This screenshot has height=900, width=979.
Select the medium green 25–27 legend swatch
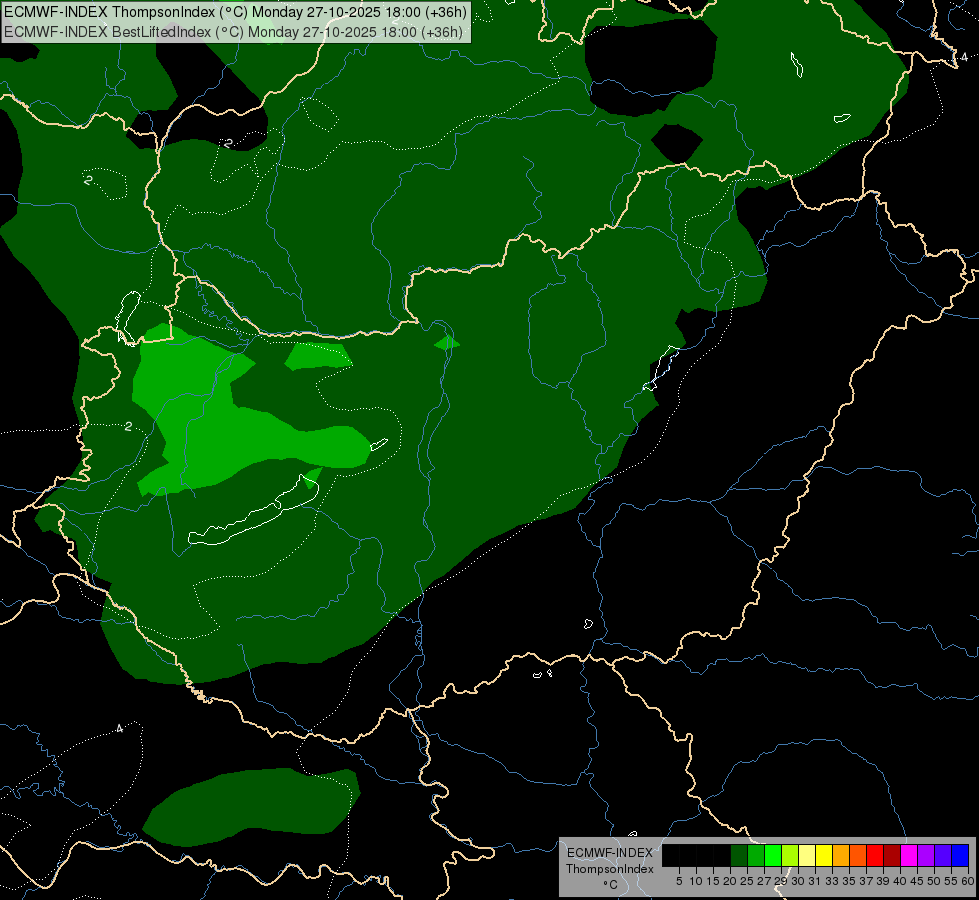[756, 855]
